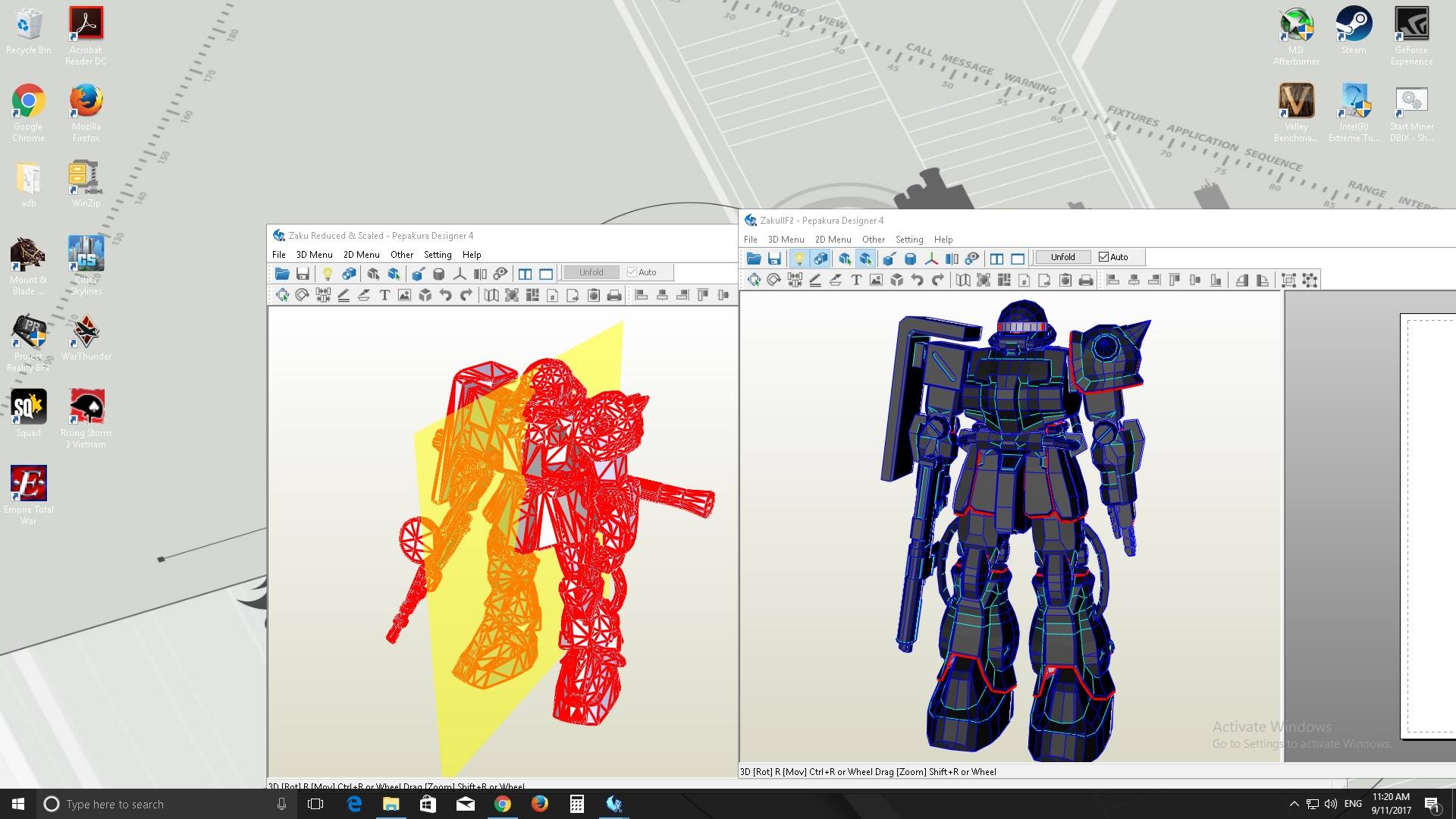Open the Help menu in ZakuIIF2 window
This screenshot has width=1456, height=819.
pos(943,239)
